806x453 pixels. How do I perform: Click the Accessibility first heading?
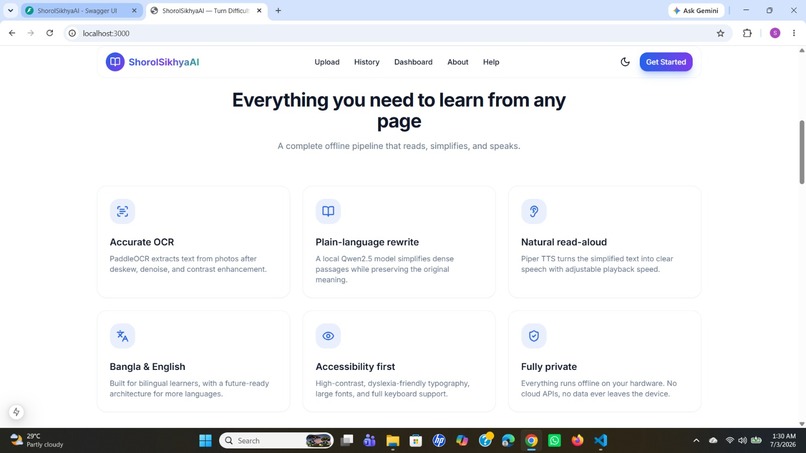pyautogui.click(x=355, y=367)
